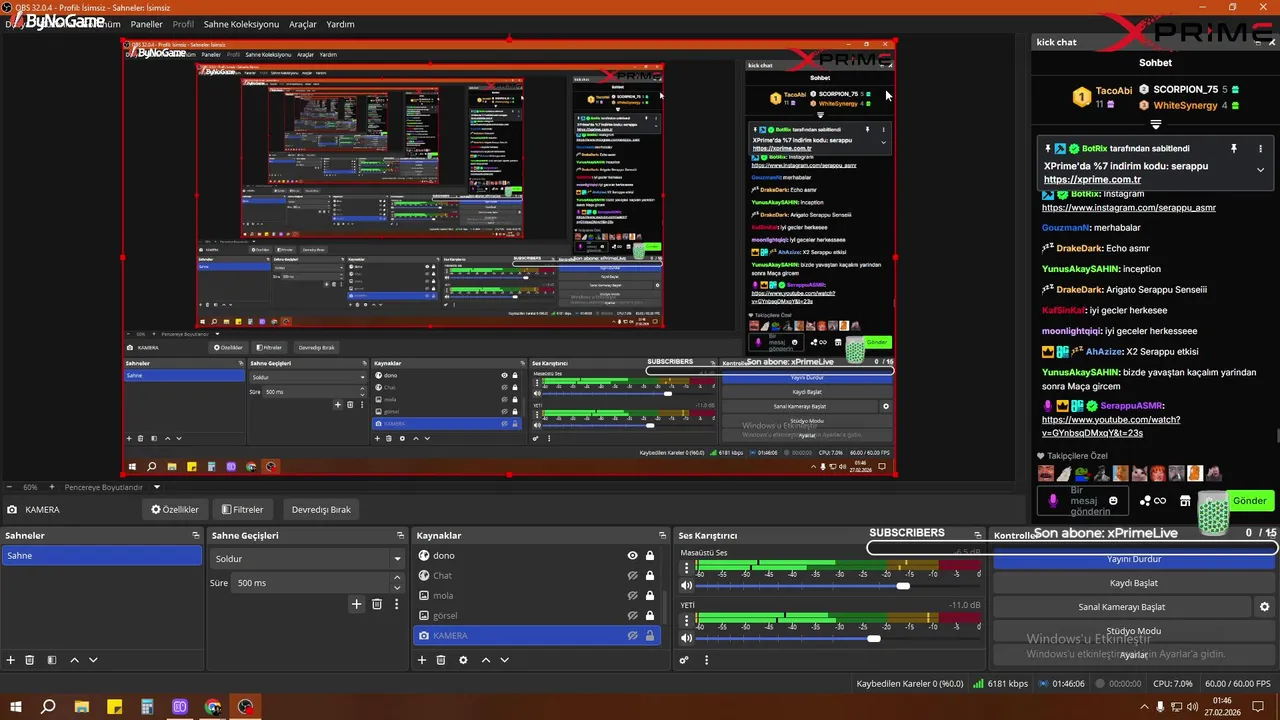Open emoji picker in kick chat input

point(1114,500)
